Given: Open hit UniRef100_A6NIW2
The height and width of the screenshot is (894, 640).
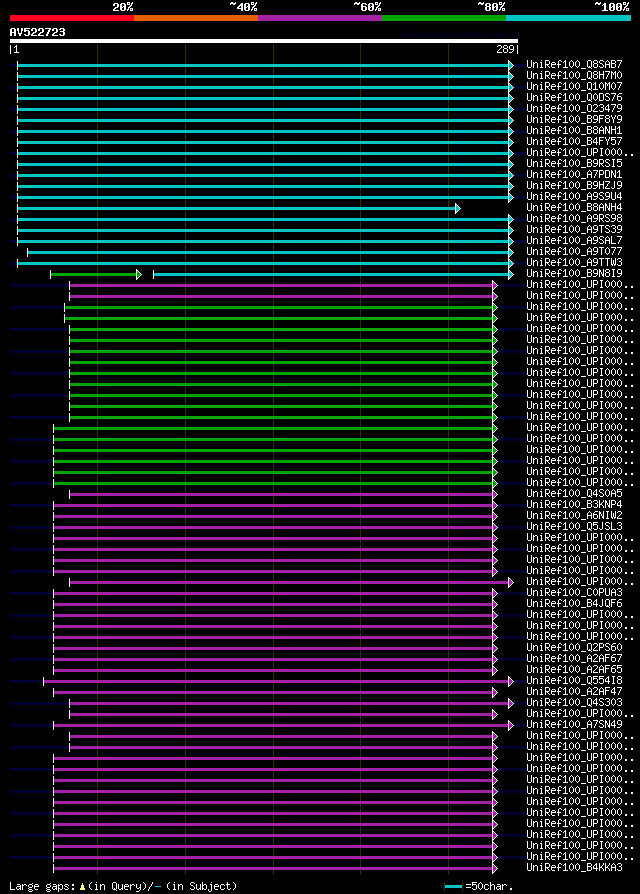Looking at the screenshot, I should [574, 515].
